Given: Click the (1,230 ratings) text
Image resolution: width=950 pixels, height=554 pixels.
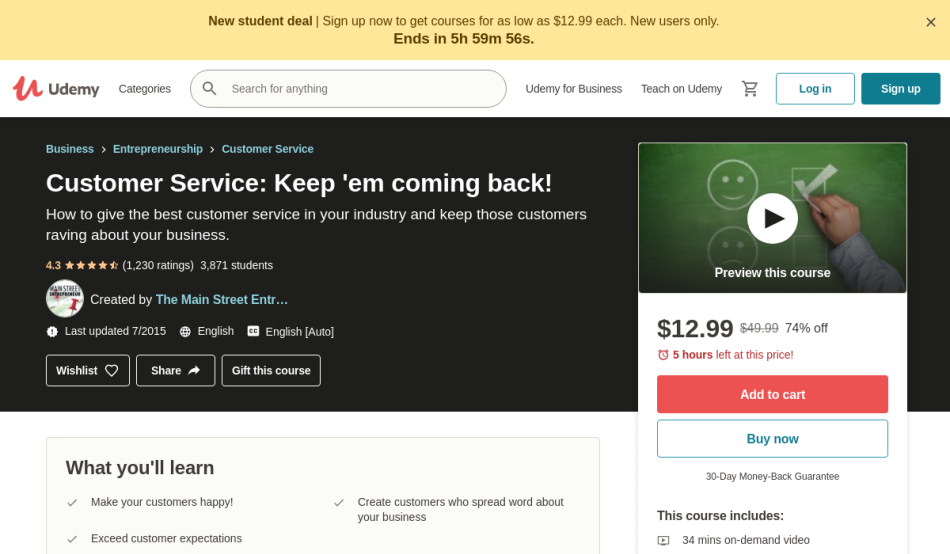Looking at the screenshot, I should 158,265.
